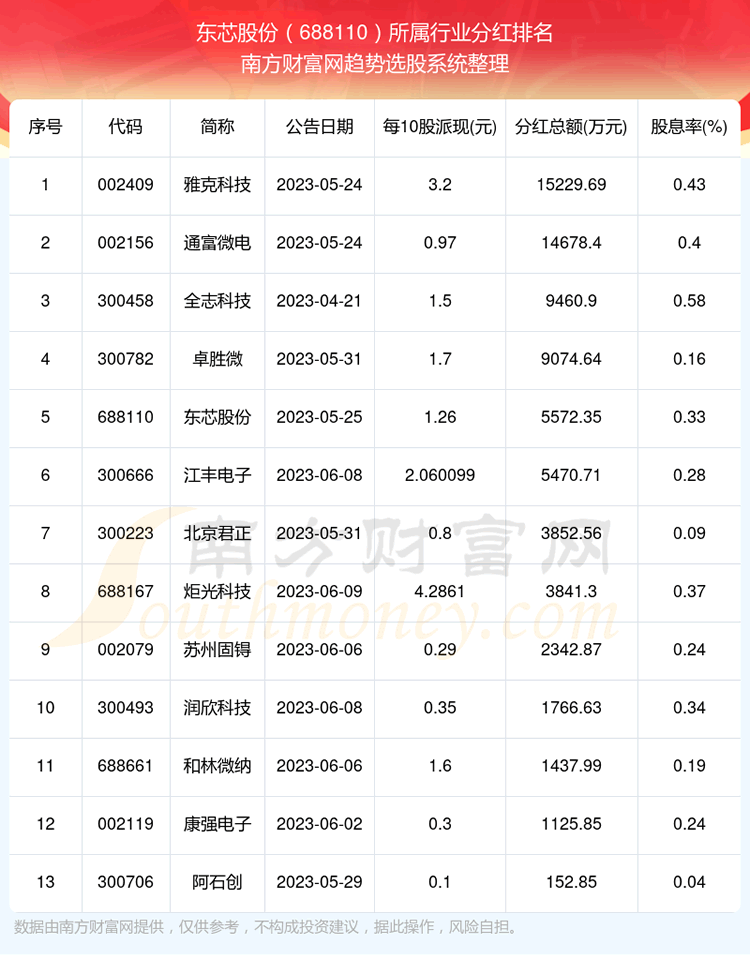The height and width of the screenshot is (975, 750).
Task: Select the 公告日期 column header
Action: tap(318, 127)
